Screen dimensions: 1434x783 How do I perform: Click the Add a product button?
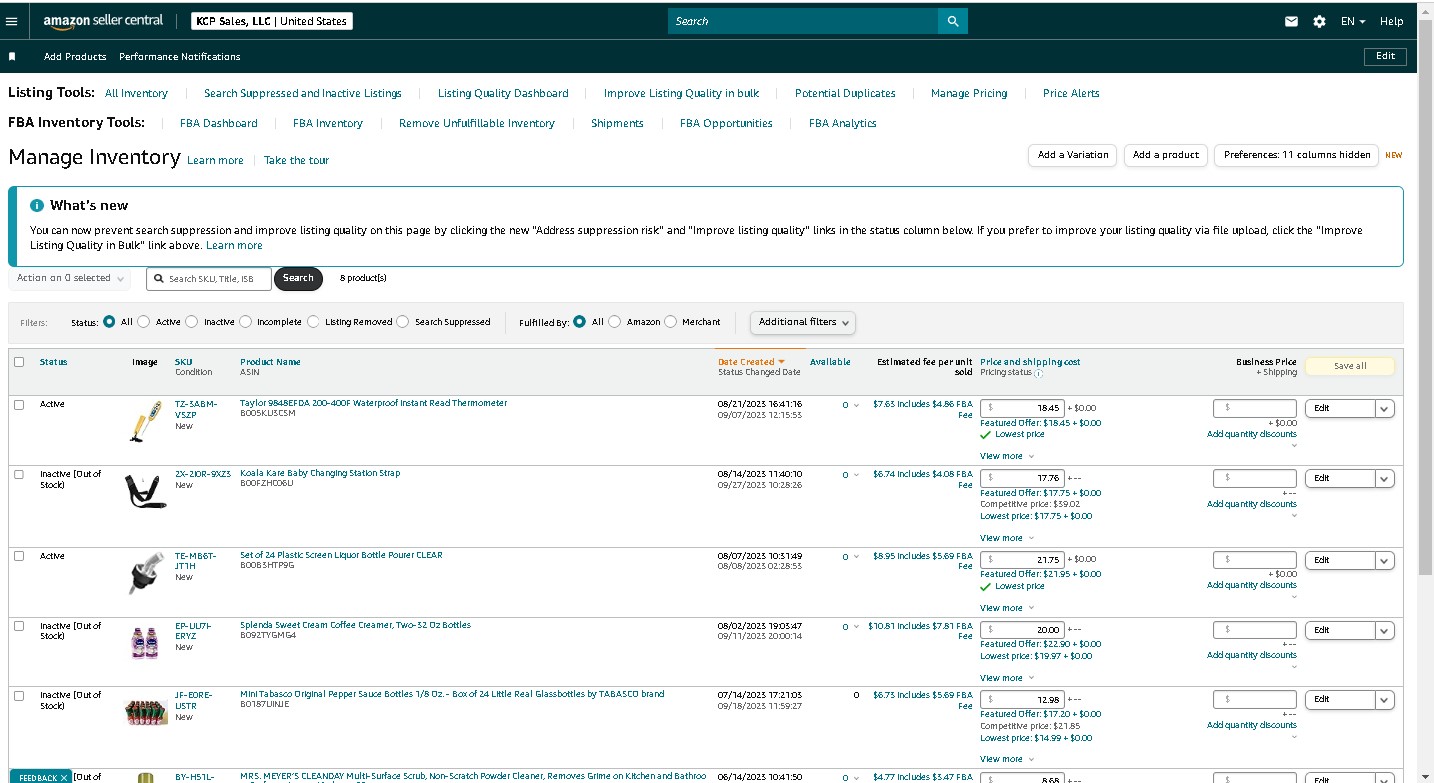click(1166, 155)
